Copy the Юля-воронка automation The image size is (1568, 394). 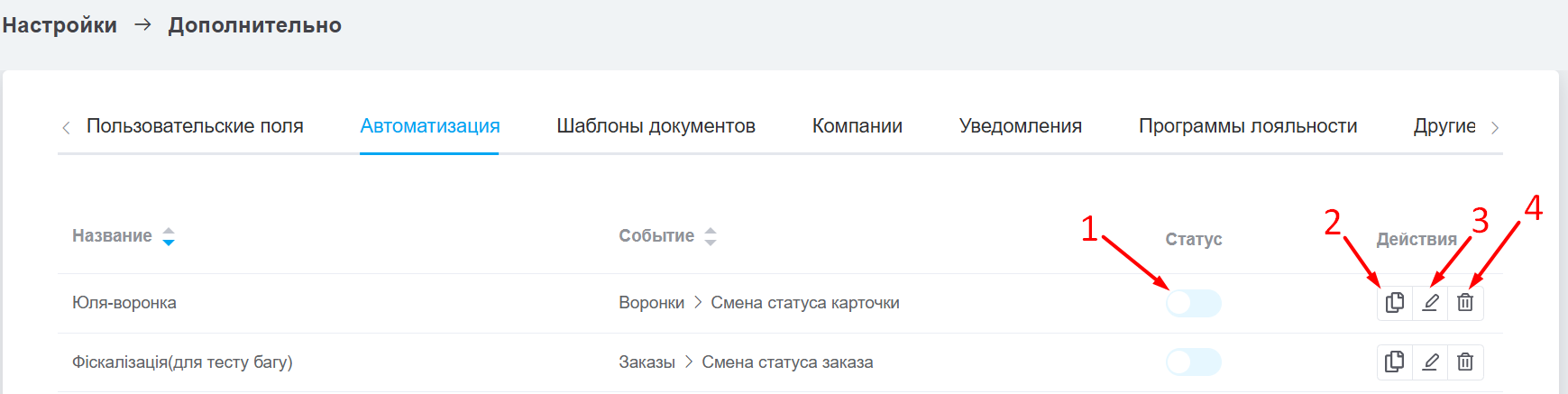(x=1394, y=303)
